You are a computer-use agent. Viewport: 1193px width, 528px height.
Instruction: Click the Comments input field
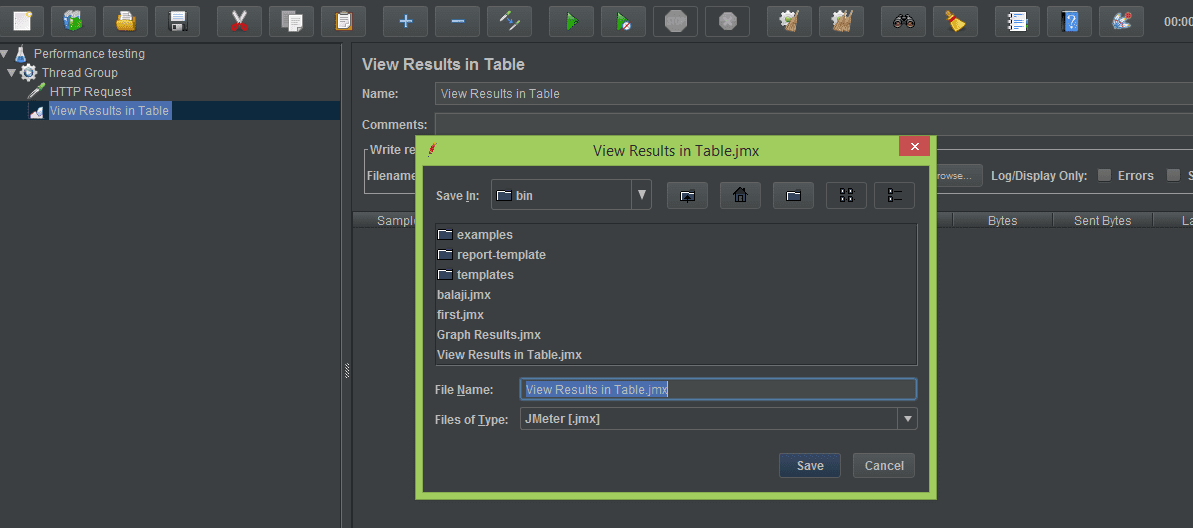(813, 124)
